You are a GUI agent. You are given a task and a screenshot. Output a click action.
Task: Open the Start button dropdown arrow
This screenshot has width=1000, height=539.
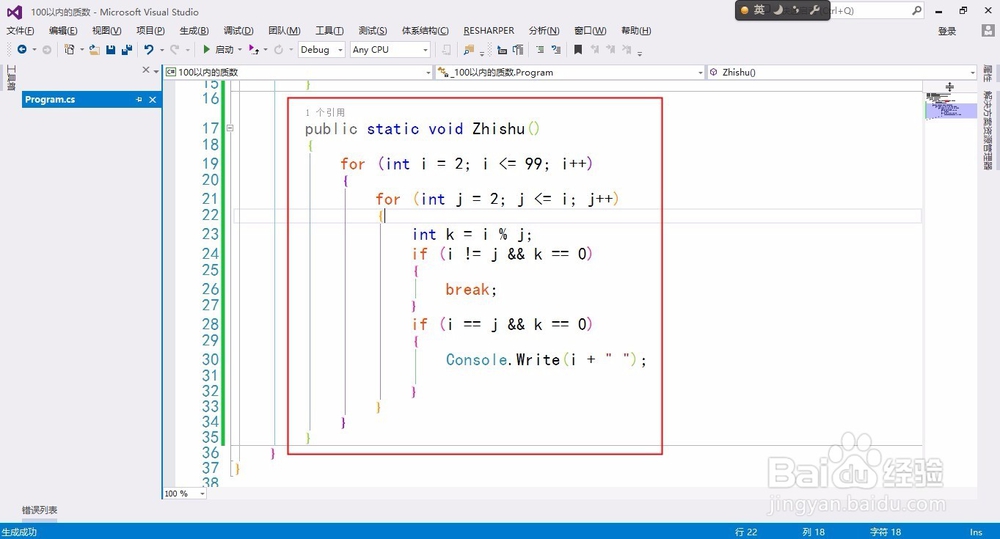coord(240,49)
